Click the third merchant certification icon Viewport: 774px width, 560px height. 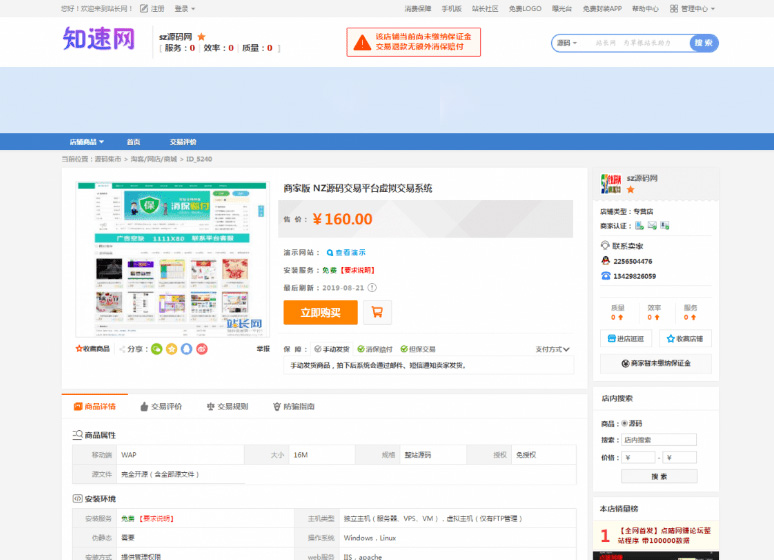tap(665, 226)
